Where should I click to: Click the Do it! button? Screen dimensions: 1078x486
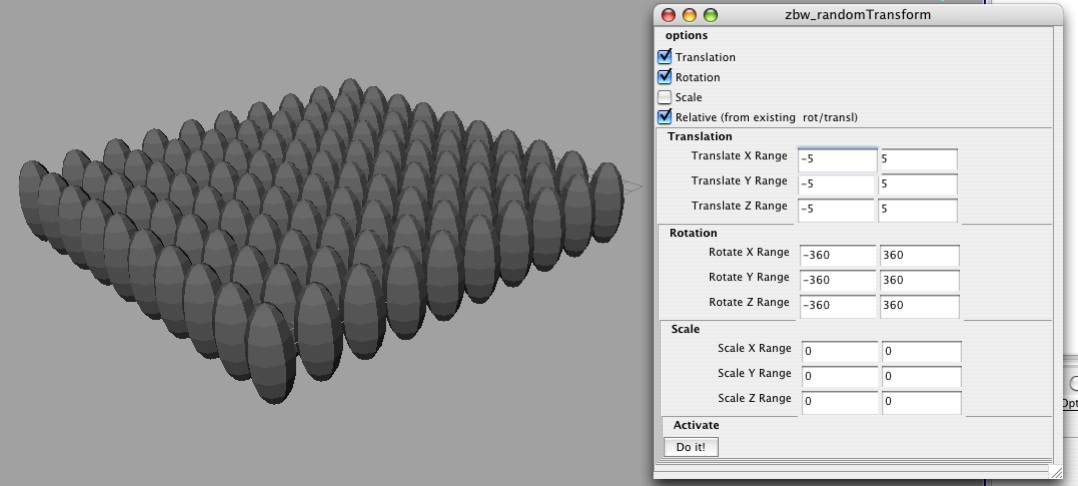(691, 447)
